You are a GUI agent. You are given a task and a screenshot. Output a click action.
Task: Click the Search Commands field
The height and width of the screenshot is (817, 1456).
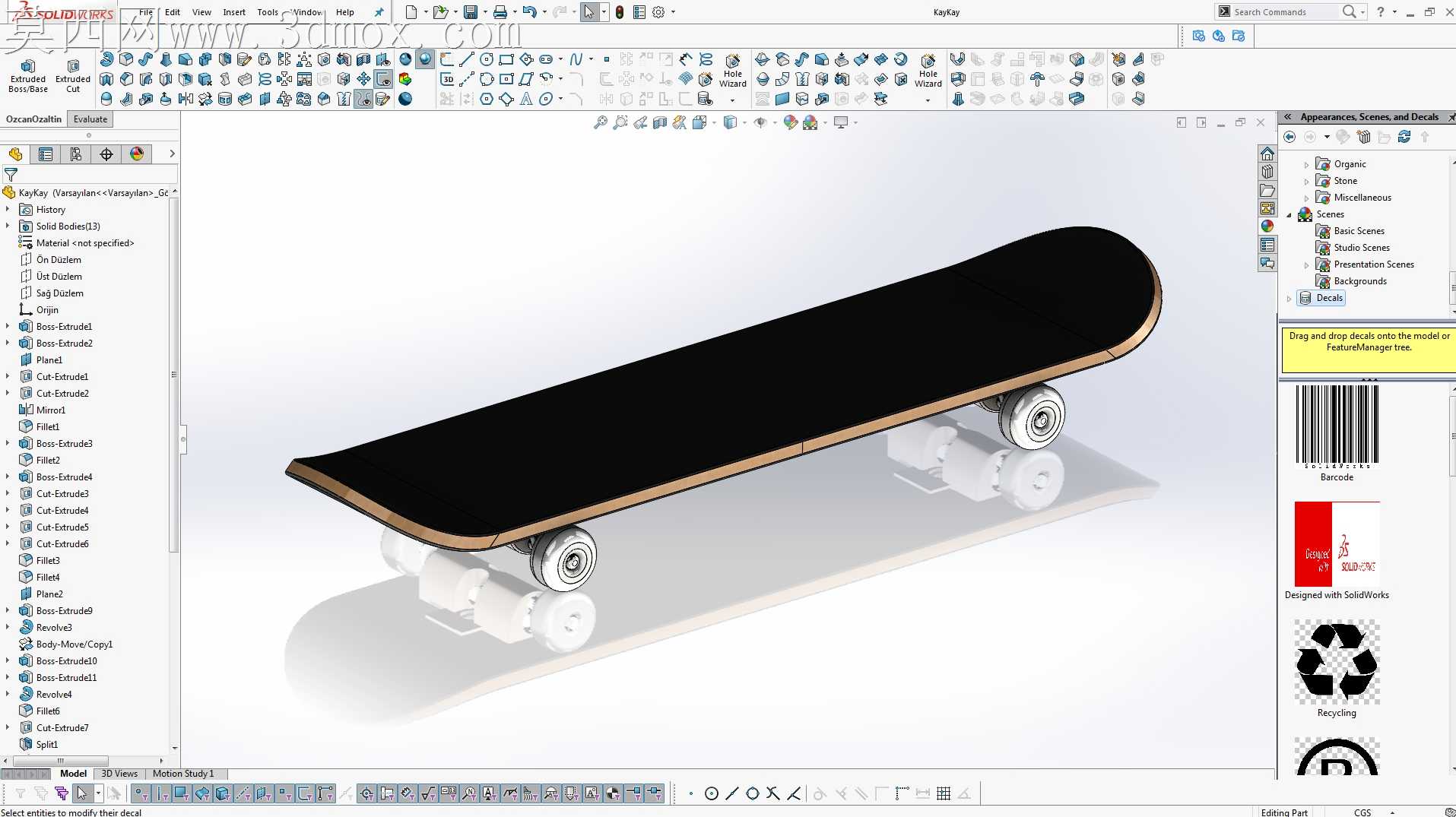1285,12
